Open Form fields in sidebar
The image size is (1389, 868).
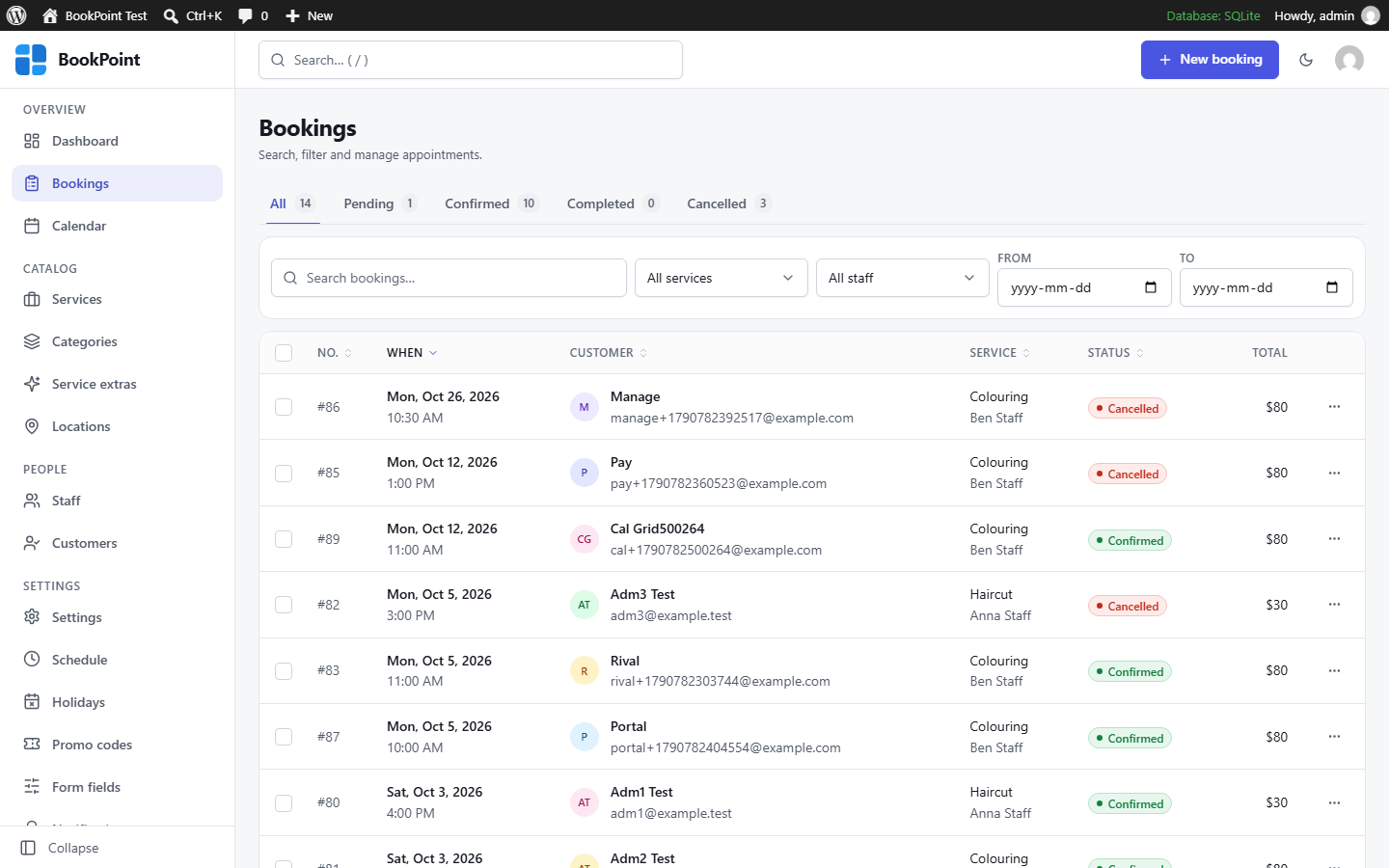117,787
